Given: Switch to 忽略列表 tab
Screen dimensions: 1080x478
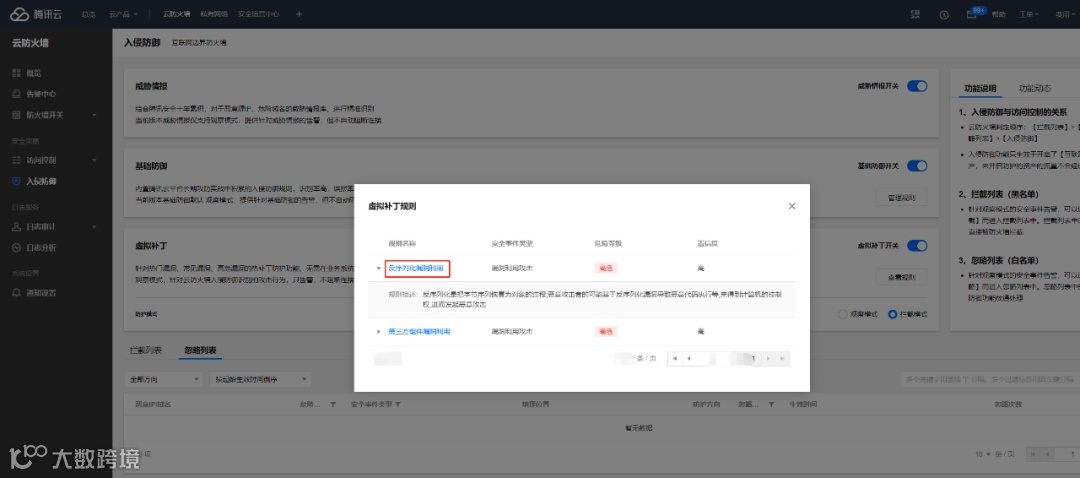Looking at the screenshot, I should point(200,351).
